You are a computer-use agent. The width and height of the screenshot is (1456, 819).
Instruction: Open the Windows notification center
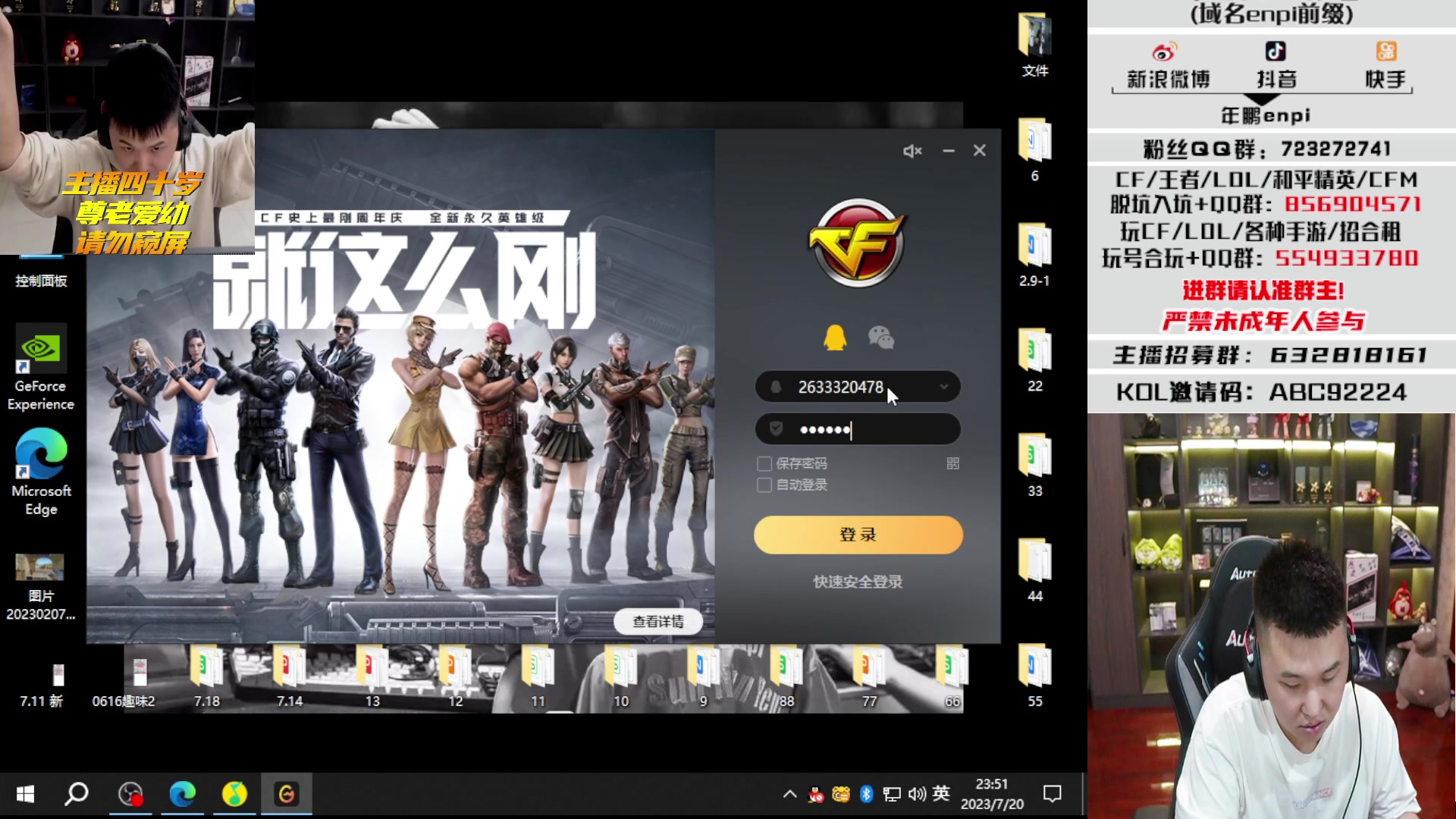coord(1053,794)
